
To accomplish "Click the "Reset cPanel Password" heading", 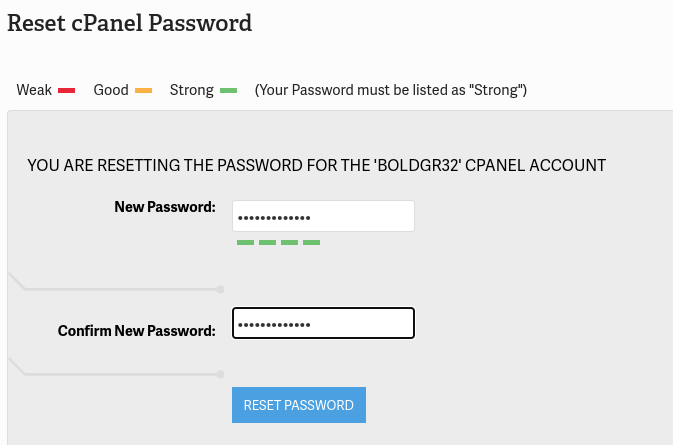I will 130,22.
